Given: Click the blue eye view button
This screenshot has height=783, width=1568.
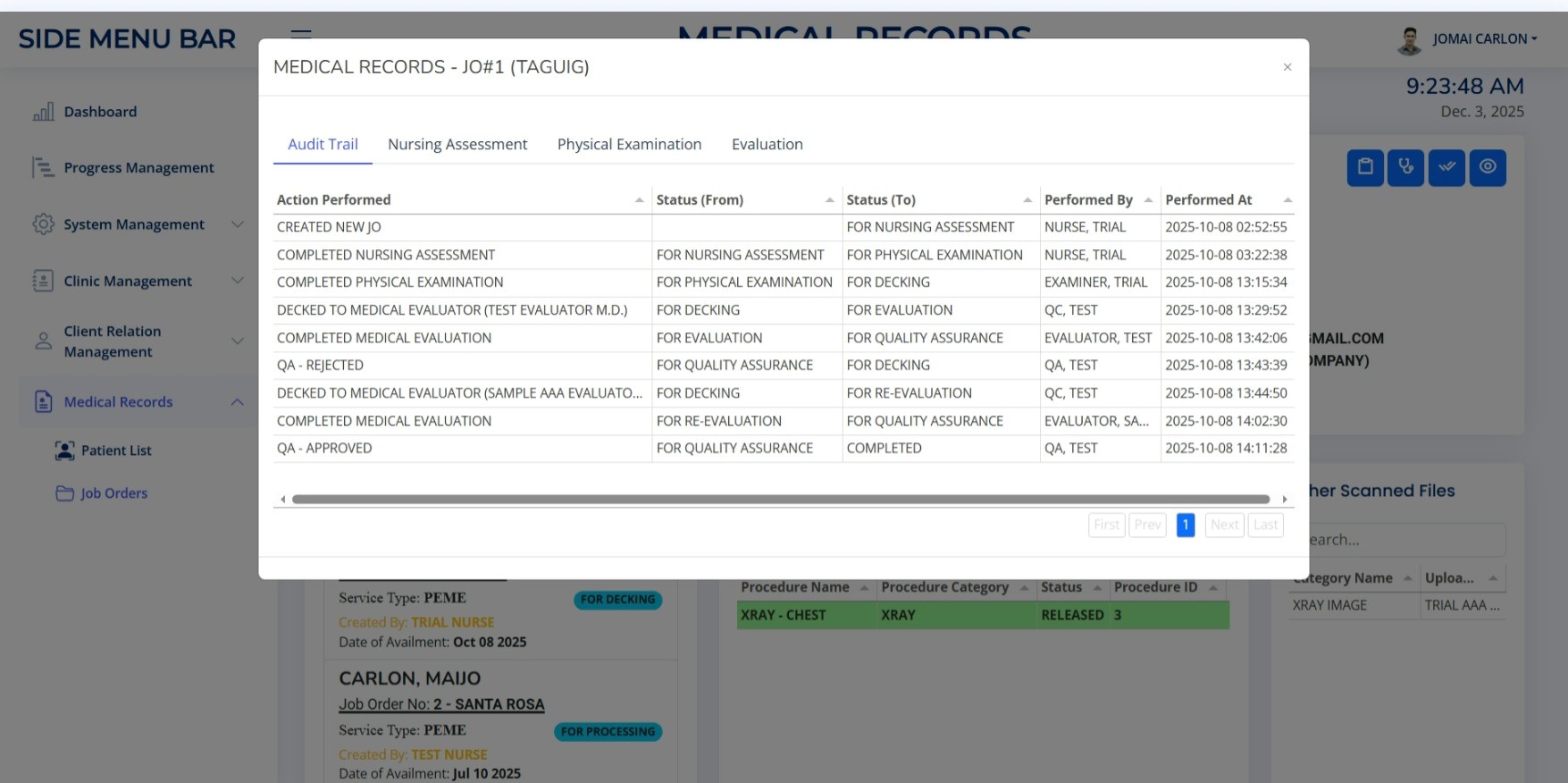Looking at the screenshot, I should coord(1488,167).
